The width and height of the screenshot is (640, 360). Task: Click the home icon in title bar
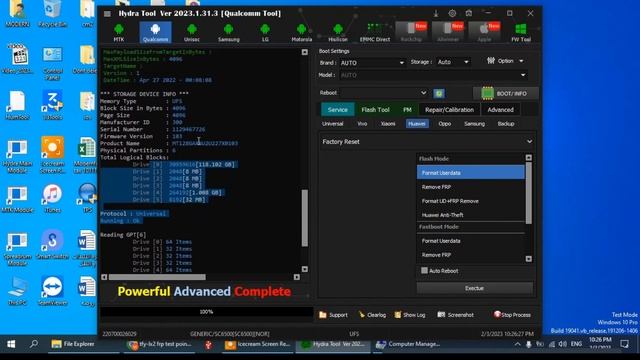coord(469,13)
